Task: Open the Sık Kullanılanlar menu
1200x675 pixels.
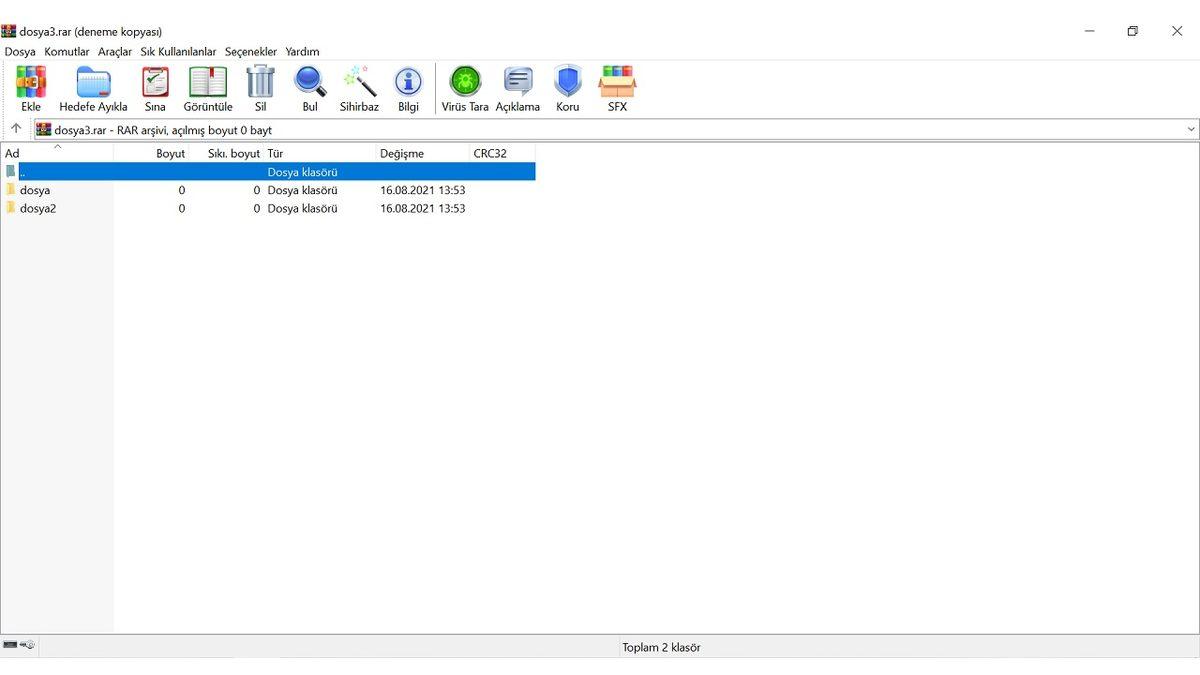Action: (178, 52)
